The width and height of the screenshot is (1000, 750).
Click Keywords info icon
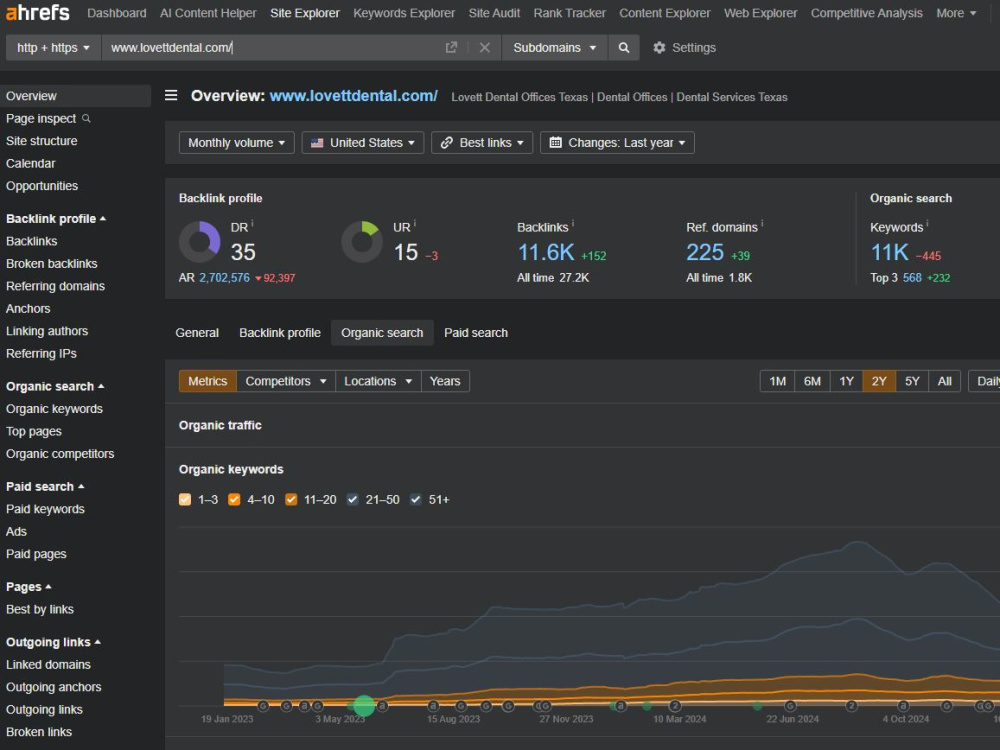tap(927, 223)
